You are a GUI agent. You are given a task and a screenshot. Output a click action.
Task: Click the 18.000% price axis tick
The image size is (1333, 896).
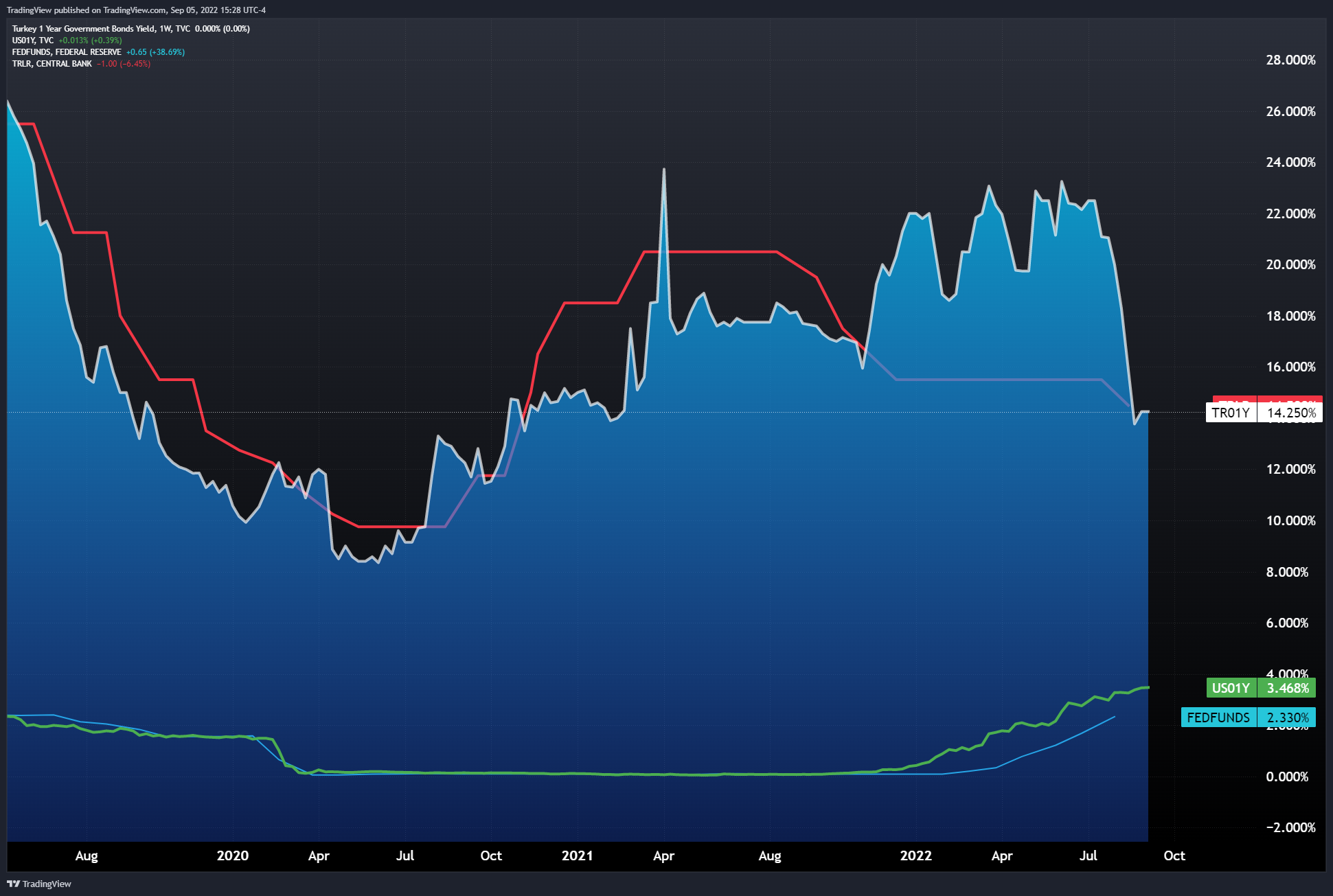[x=1290, y=316]
